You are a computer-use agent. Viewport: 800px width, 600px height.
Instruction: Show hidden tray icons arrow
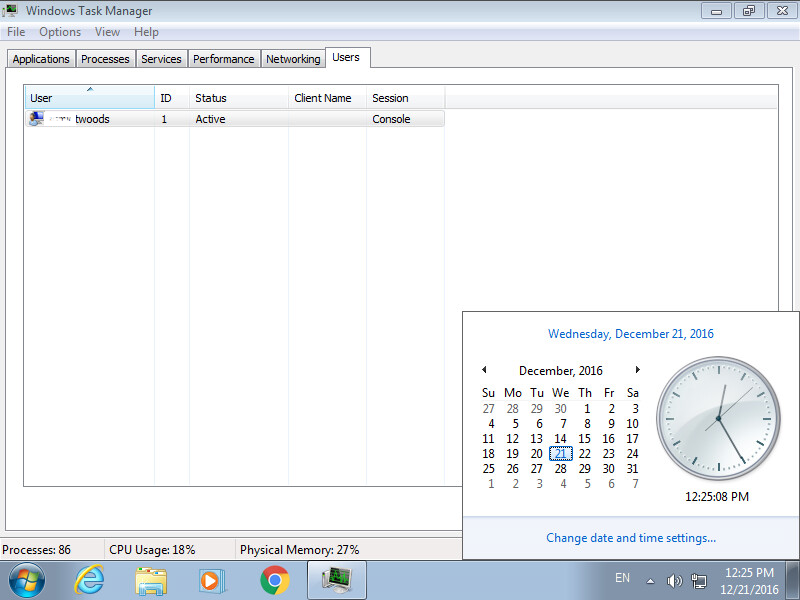[650, 580]
